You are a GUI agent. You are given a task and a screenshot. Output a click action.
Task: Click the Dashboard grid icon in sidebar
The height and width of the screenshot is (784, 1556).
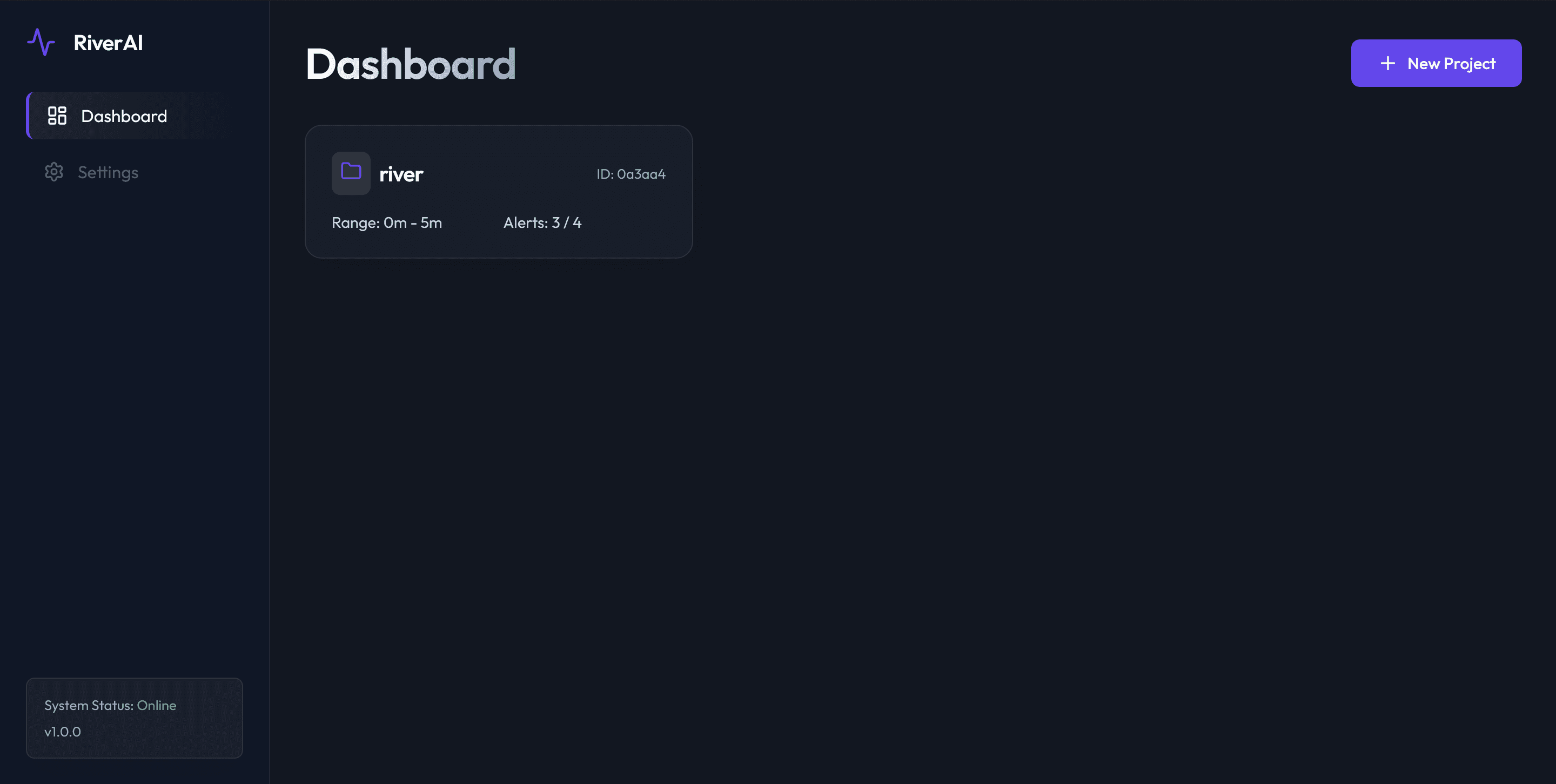click(x=57, y=116)
